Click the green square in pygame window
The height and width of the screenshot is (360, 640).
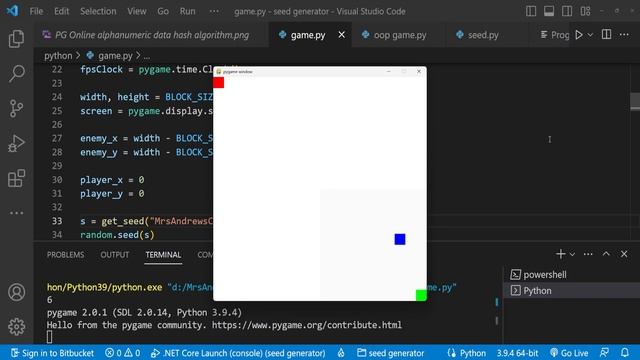(421, 295)
